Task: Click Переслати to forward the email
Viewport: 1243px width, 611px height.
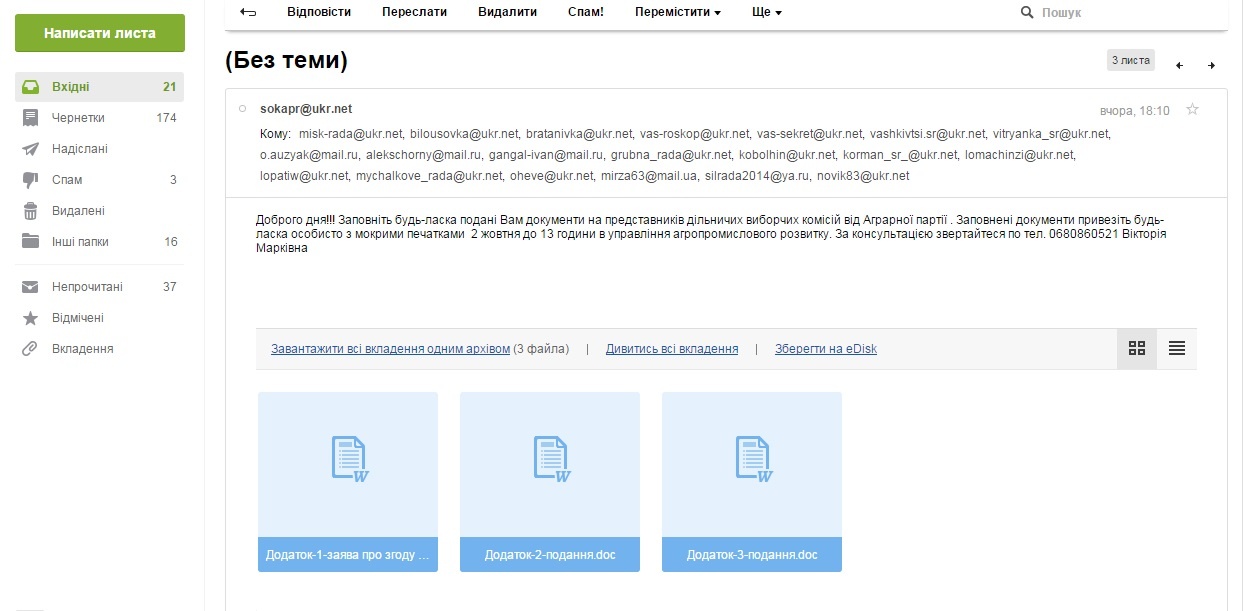Action: pos(414,13)
